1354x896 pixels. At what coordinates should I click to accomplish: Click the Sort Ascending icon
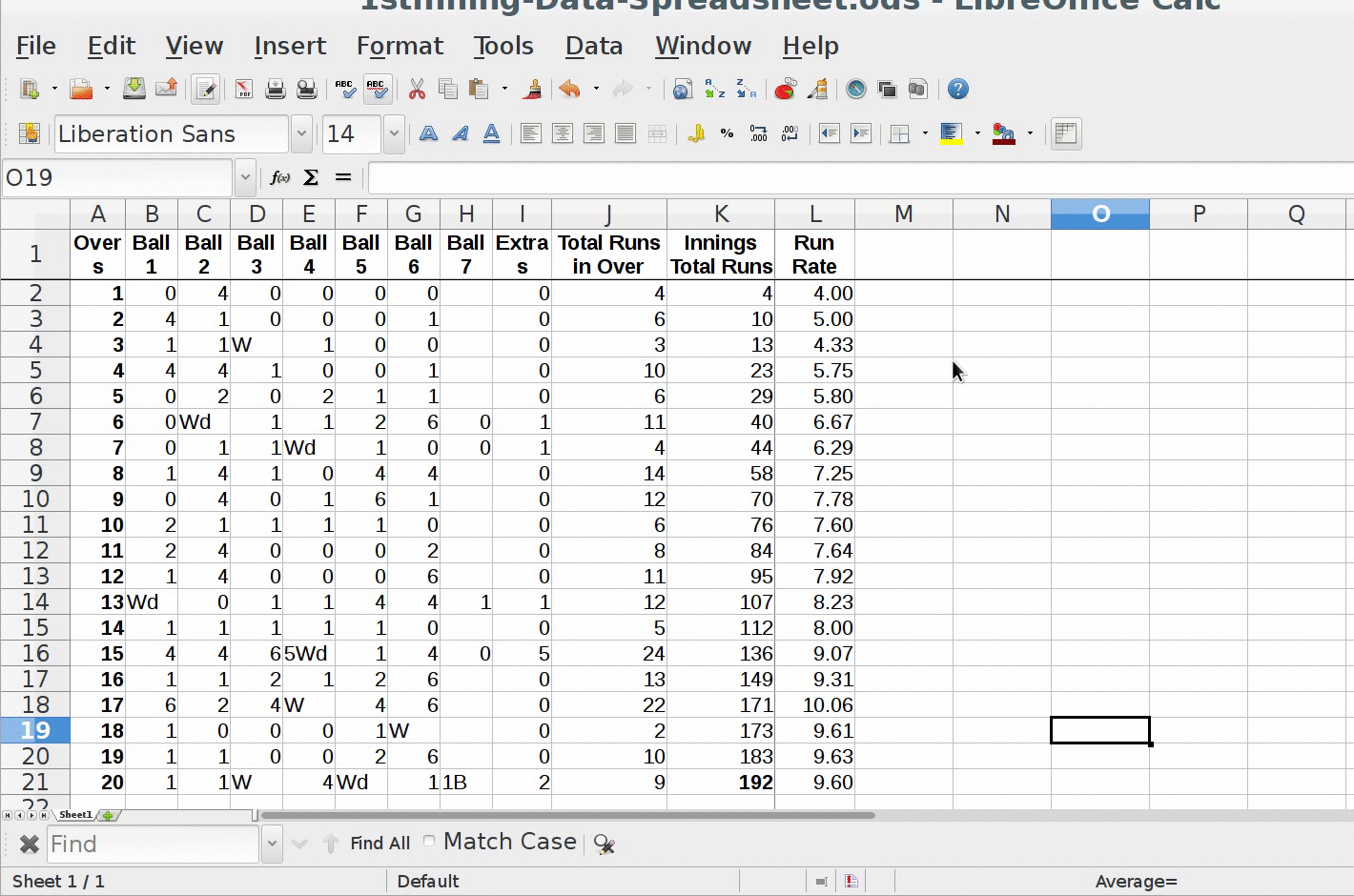pyautogui.click(x=714, y=90)
